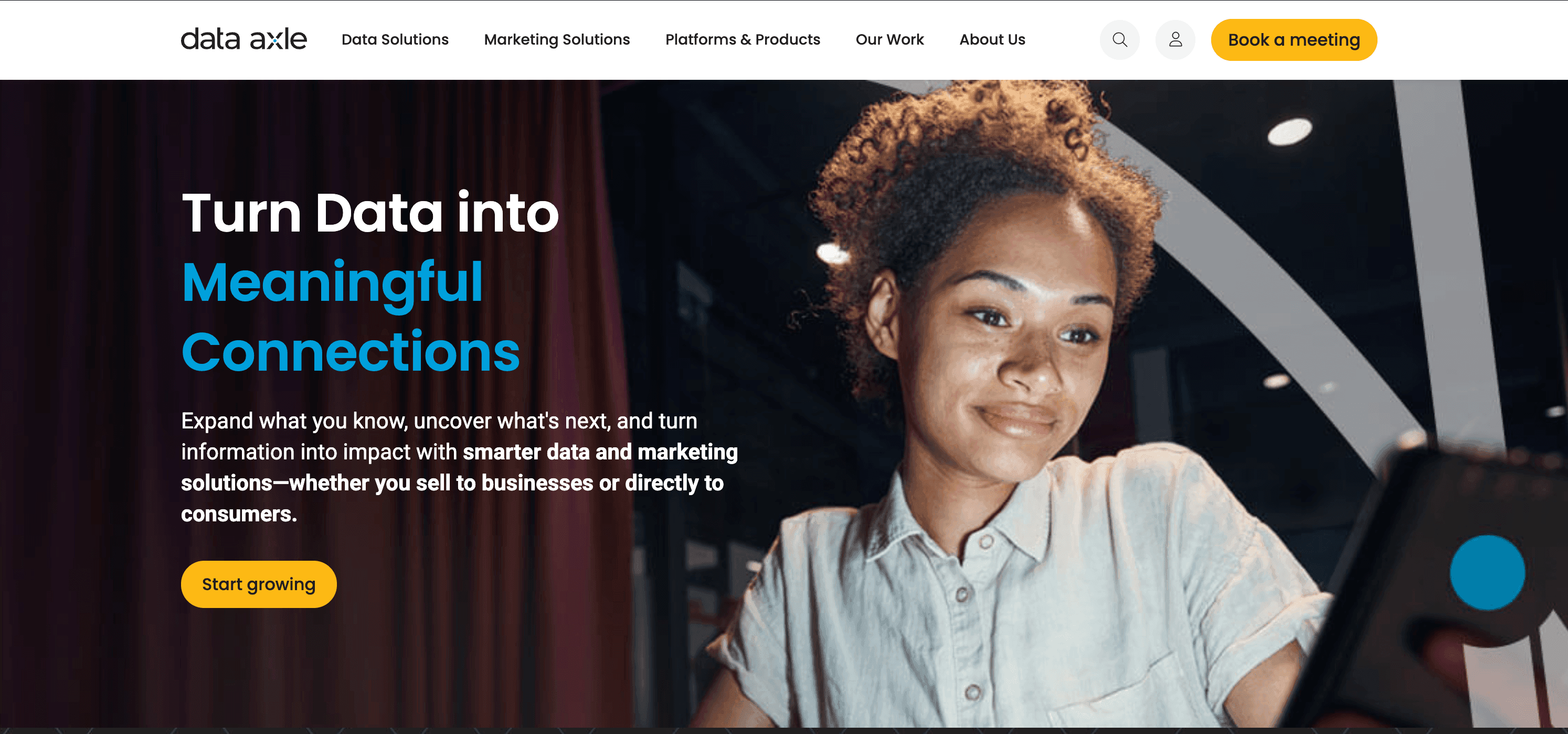Click the blue word 'Connections'
This screenshot has width=1568, height=734.
coord(350,352)
